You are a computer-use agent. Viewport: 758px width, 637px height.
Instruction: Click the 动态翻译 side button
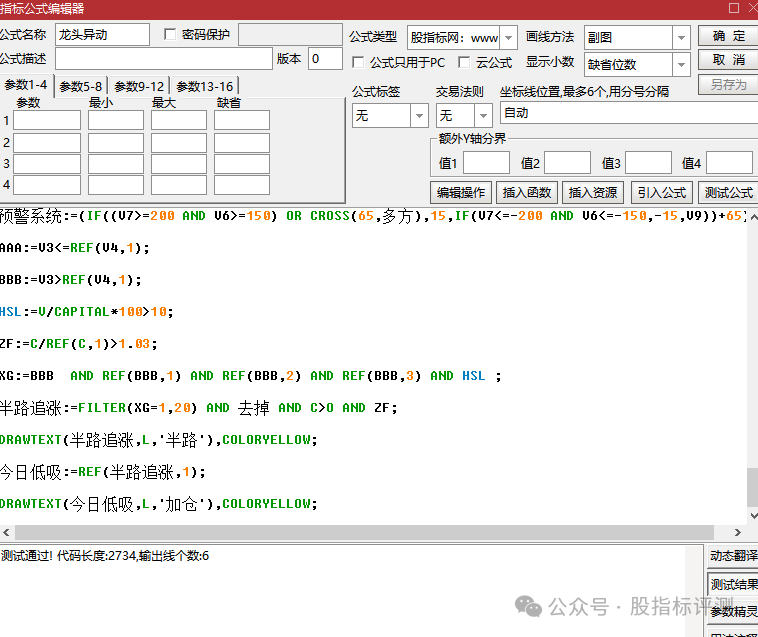pos(732,556)
